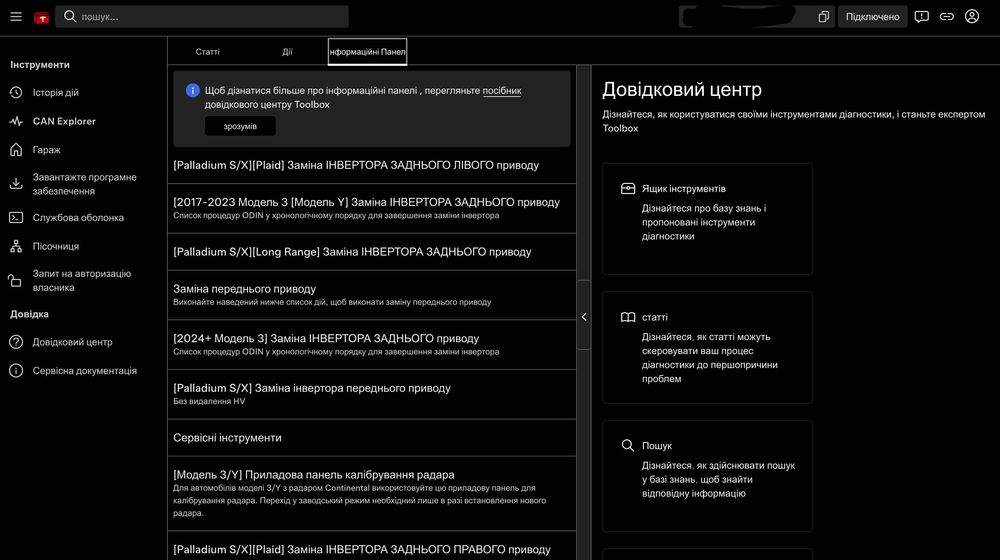This screenshot has width=1000, height=560.
Task: Click the Службова оболонка terminal icon
Action: (x=16, y=217)
